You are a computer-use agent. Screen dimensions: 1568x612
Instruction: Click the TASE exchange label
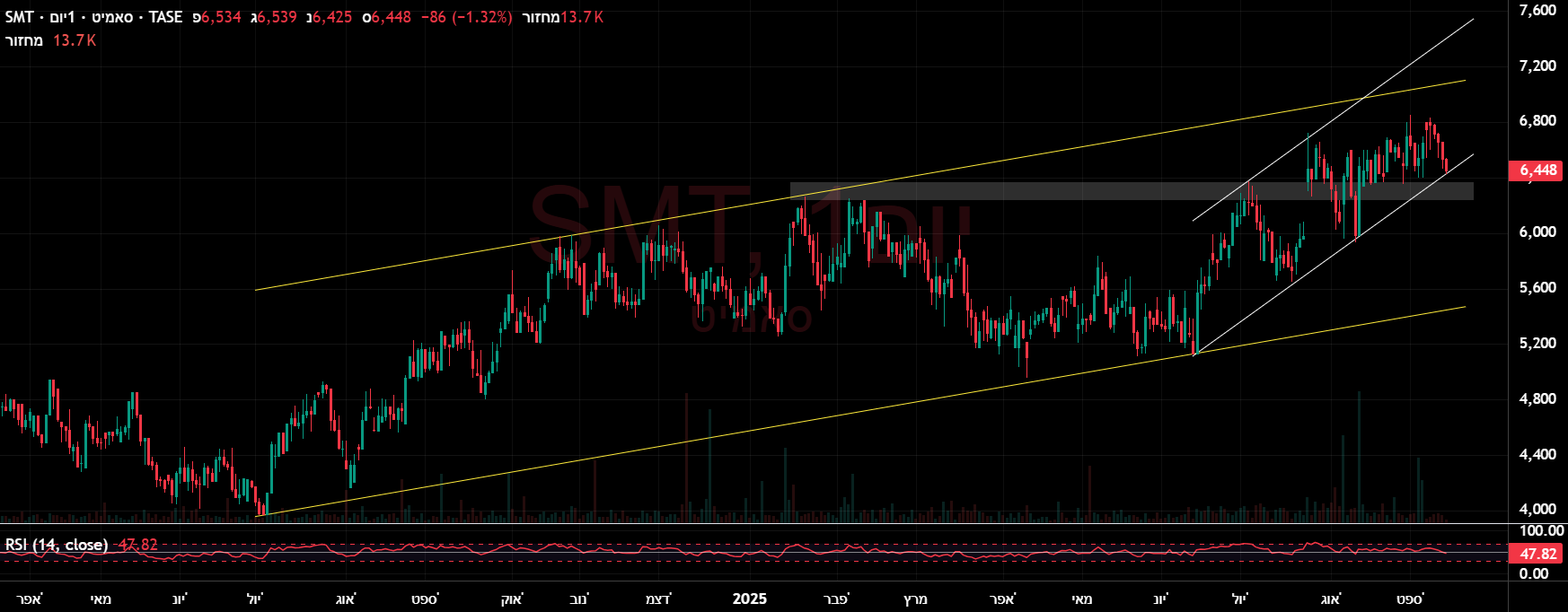tap(165, 17)
